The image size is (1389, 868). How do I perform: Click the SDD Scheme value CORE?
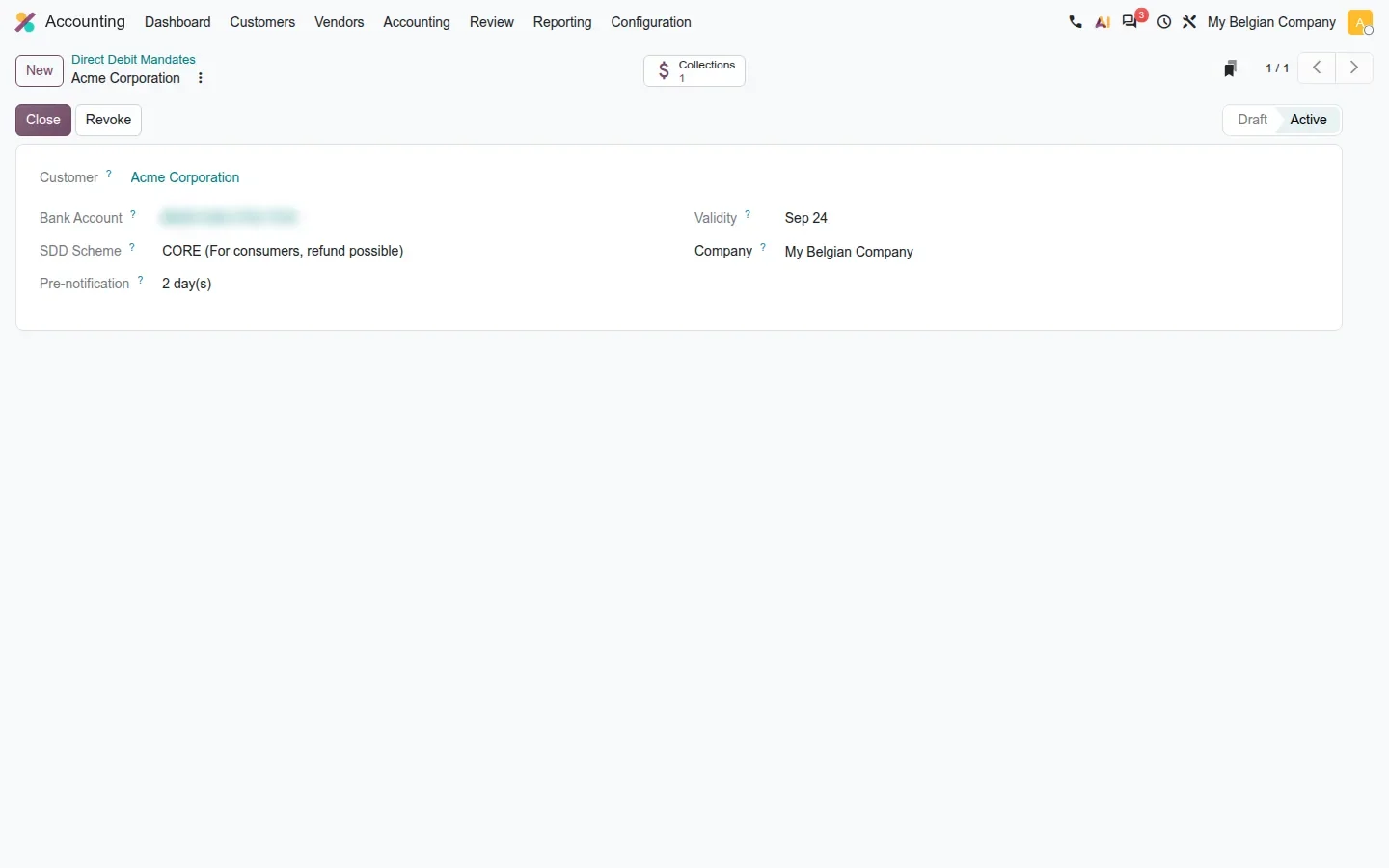tap(283, 251)
